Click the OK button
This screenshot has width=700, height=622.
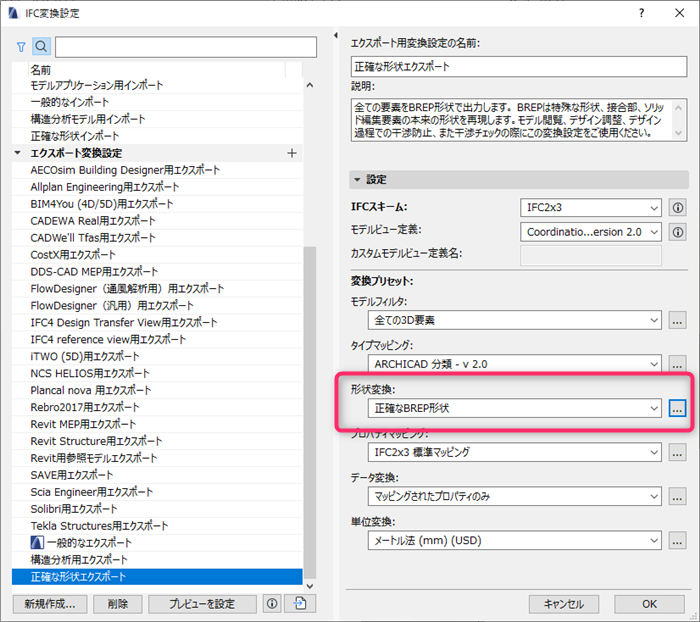(649, 604)
